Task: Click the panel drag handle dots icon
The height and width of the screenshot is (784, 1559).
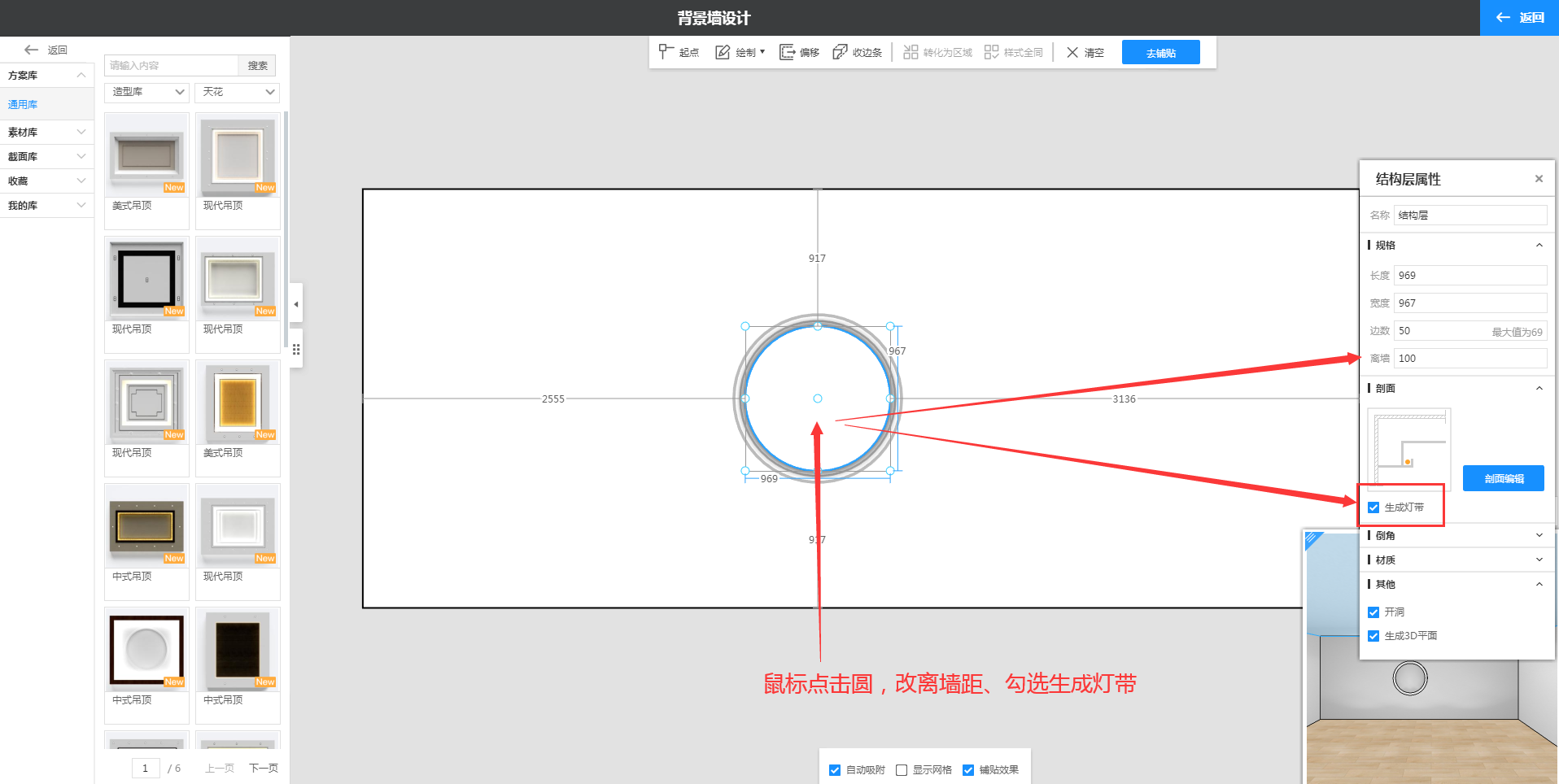Action: [x=296, y=349]
